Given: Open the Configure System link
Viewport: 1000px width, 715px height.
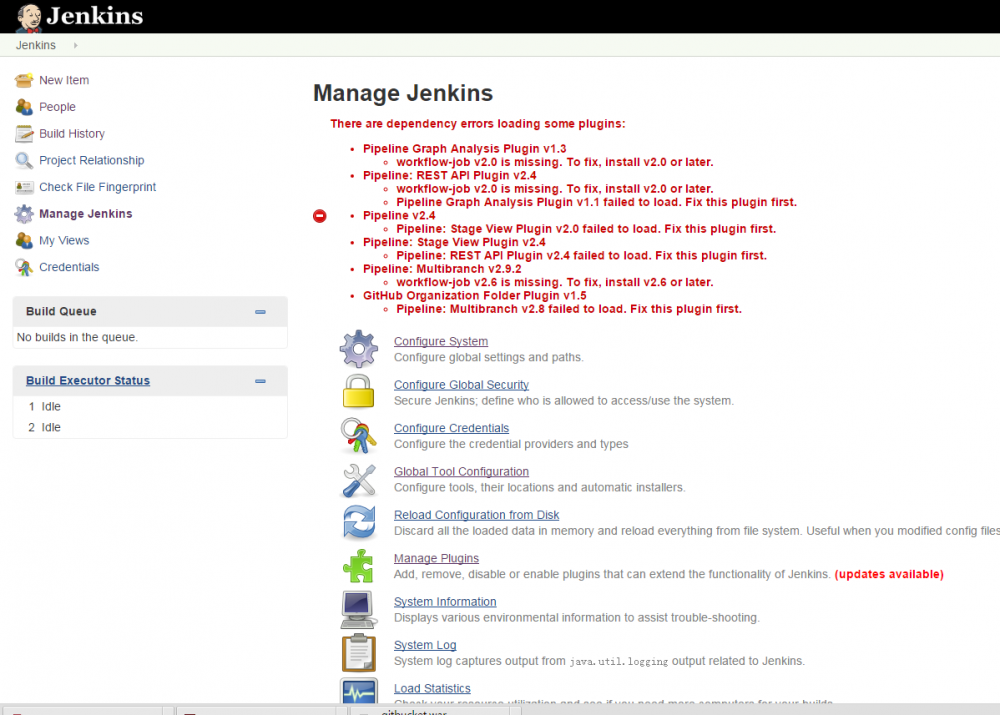Looking at the screenshot, I should pos(441,342).
